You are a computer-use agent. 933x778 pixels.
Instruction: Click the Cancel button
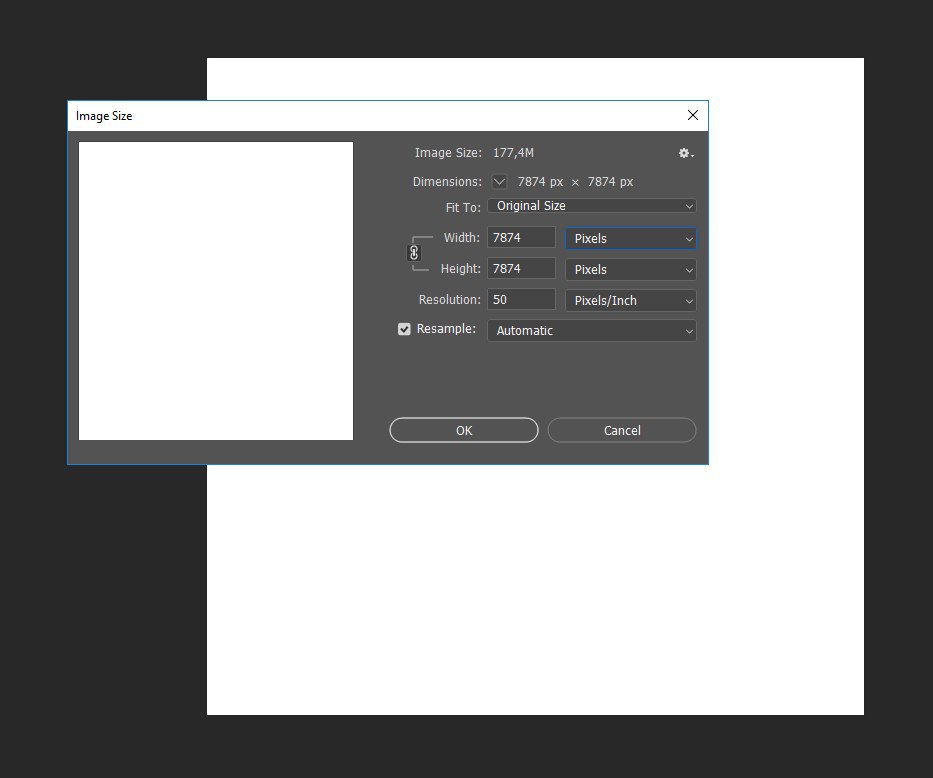(x=622, y=430)
